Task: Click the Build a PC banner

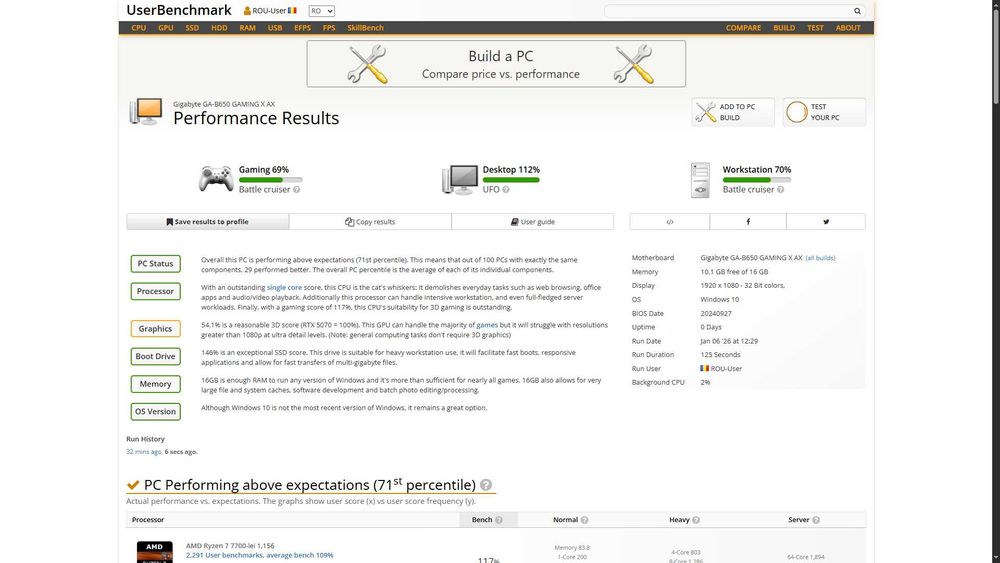Action: coord(496,64)
